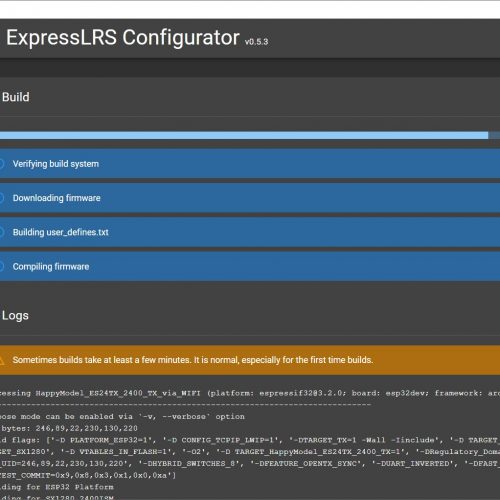Click the Logs section heading
Screen dimensions: 500x500
pos(15,315)
